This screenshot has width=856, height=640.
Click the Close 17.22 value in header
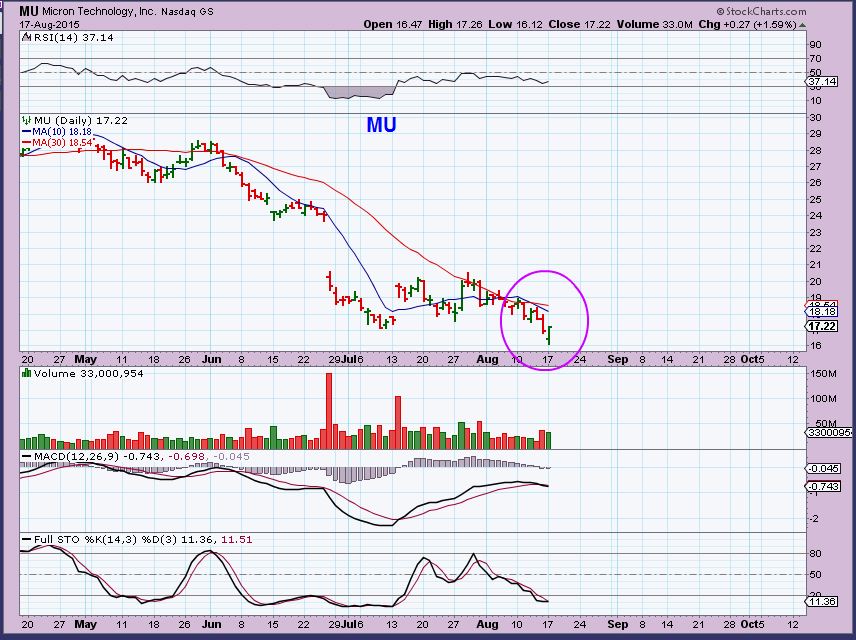tap(579, 24)
